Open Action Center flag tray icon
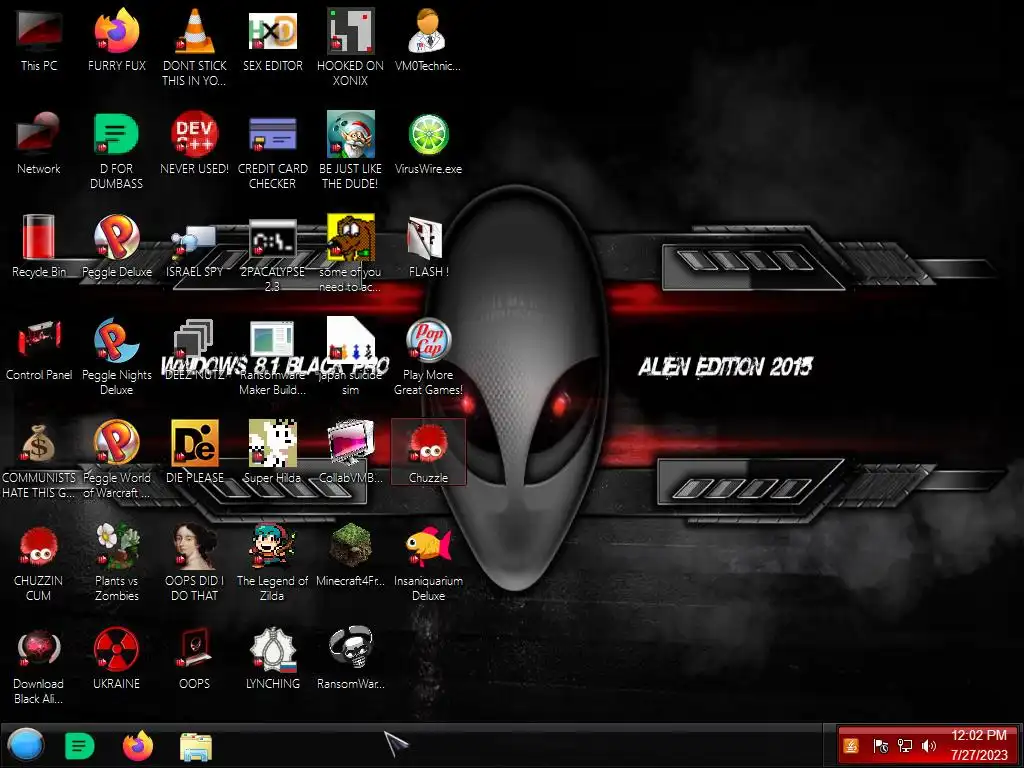The width and height of the screenshot is (1024, 768). point(880,746)
